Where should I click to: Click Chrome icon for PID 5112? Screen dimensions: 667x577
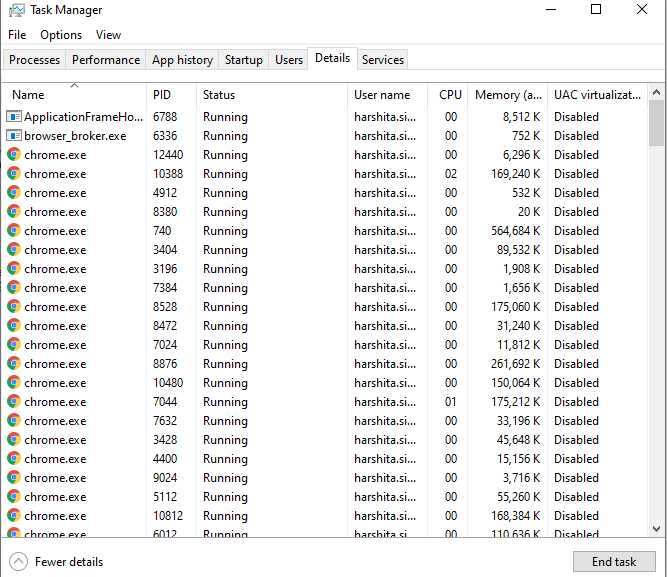(14, 497)
